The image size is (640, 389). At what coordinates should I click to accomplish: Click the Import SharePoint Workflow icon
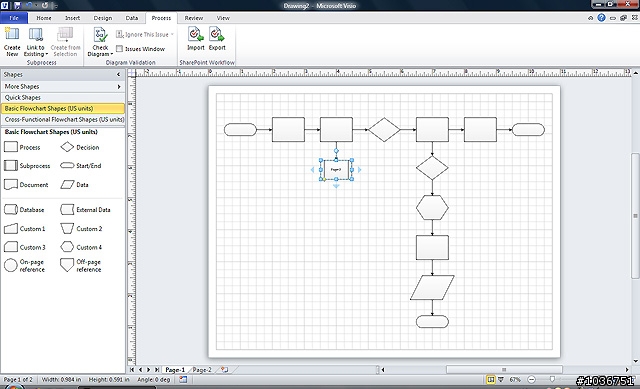coord(196,38)
